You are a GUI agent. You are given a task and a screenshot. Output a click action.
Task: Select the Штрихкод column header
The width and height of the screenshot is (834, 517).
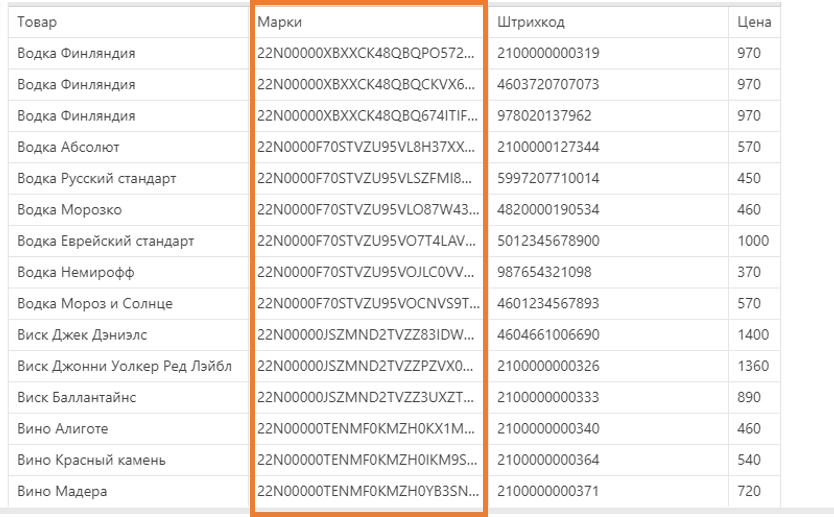(x=608, y=22)
